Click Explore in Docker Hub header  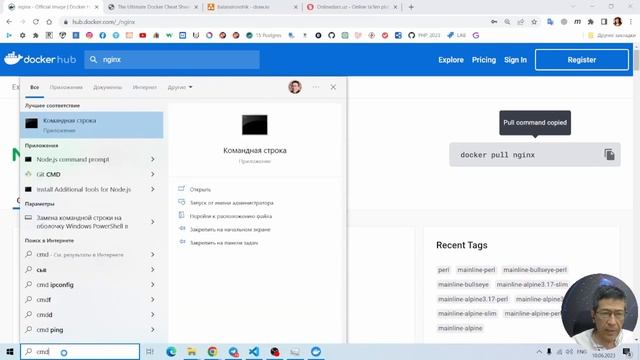coord(451,60)
